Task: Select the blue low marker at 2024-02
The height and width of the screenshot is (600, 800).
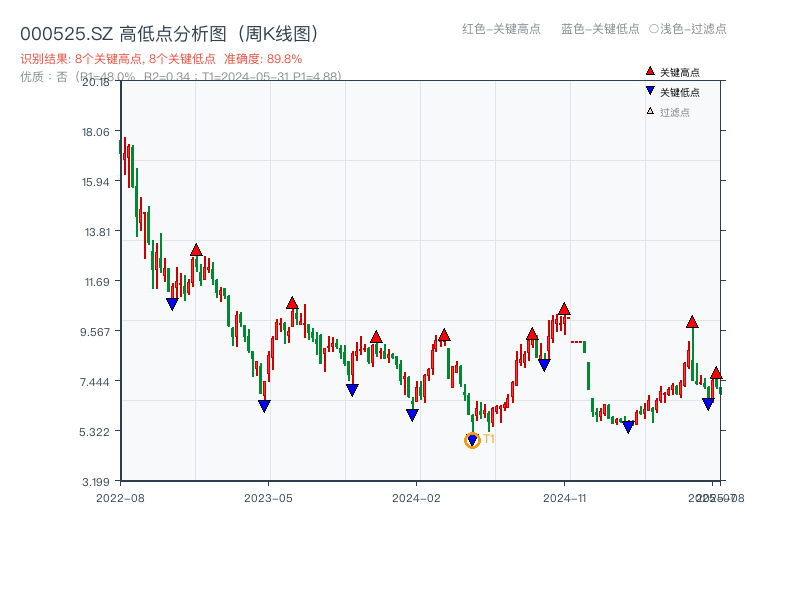Action: pos(412,415)
